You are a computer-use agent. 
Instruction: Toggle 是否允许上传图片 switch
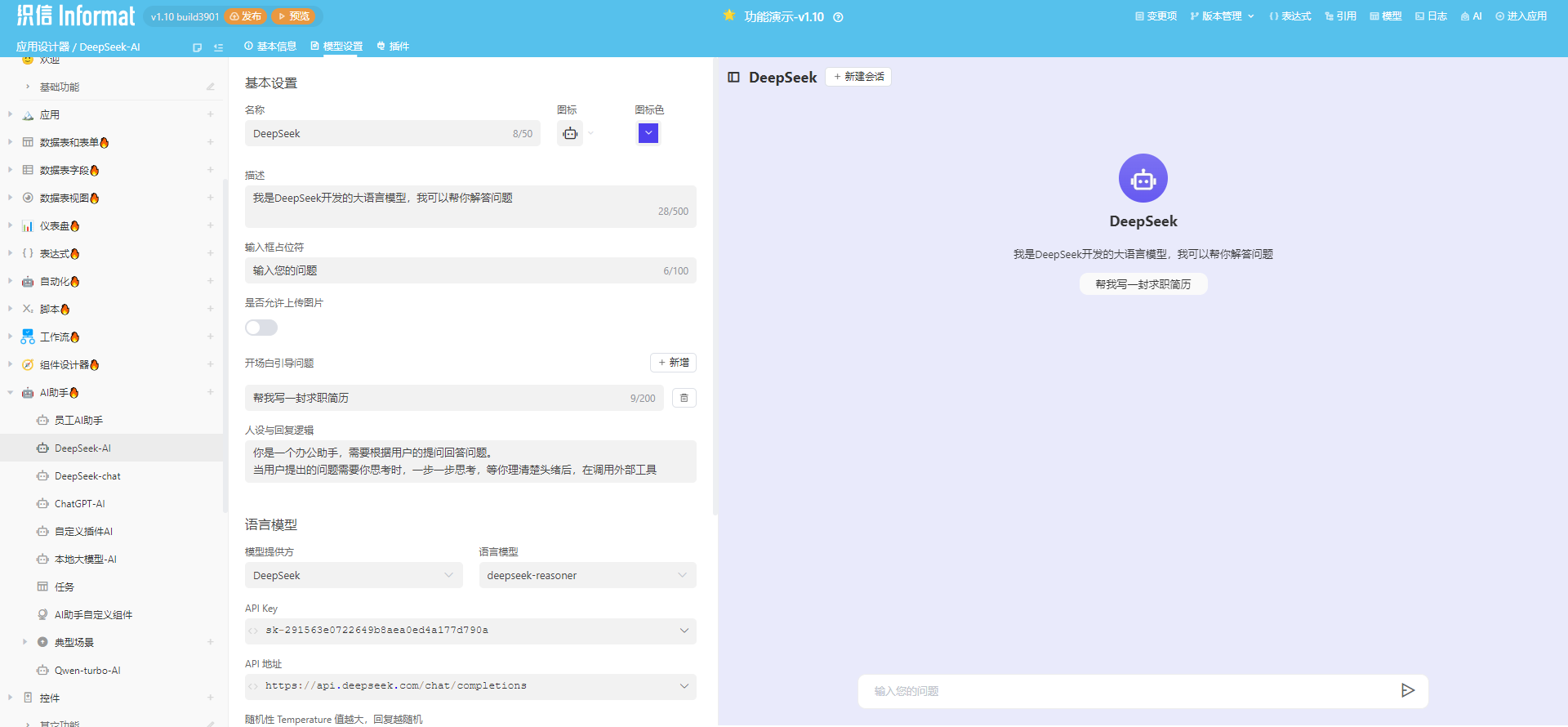pyautogui.click(x=261, y=328)
